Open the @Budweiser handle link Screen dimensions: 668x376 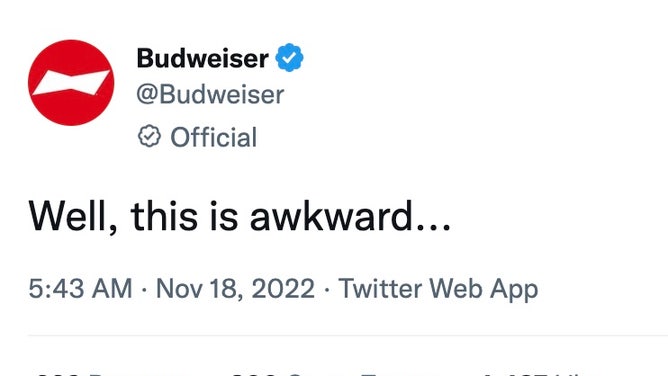click(210, 95)
